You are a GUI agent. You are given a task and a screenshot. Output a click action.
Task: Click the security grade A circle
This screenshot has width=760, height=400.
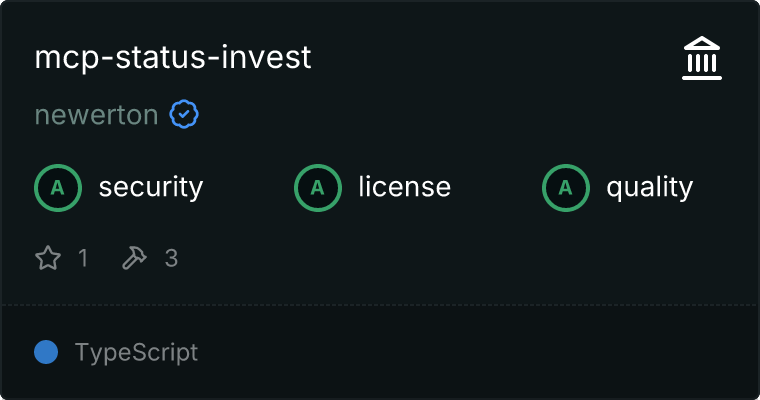(58, 187)
